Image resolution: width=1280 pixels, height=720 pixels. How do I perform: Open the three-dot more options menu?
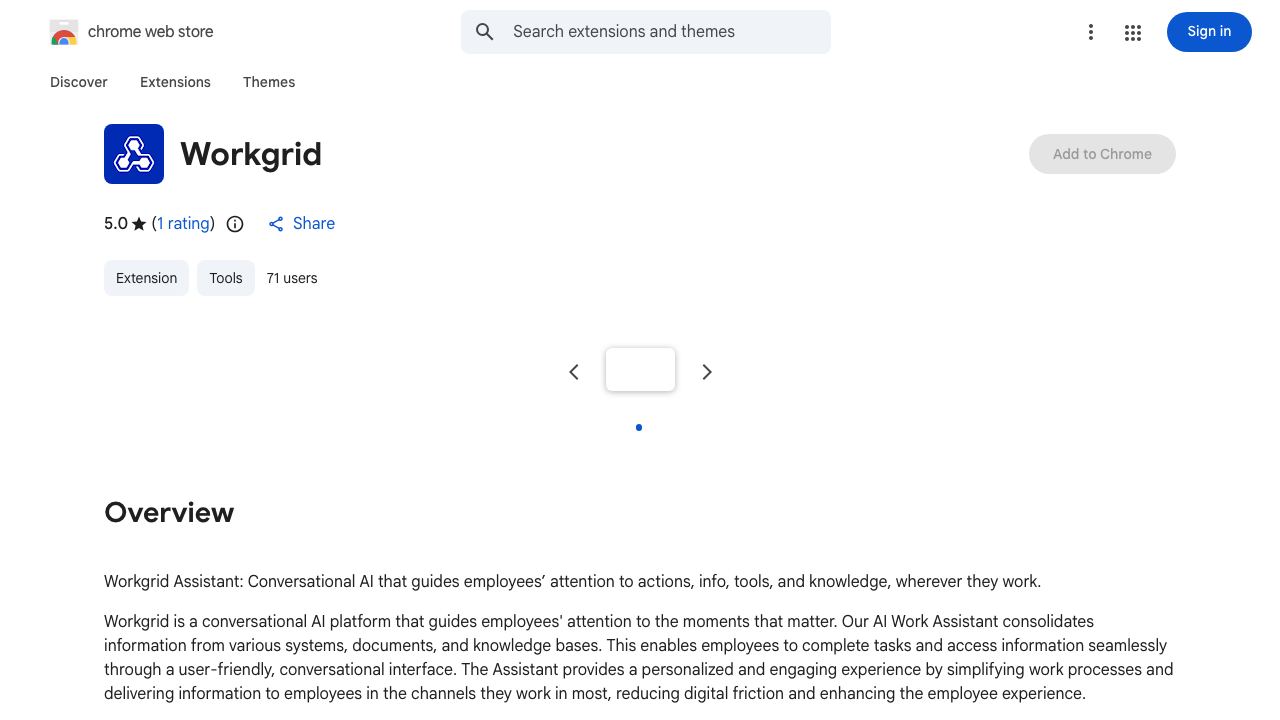1091,32
